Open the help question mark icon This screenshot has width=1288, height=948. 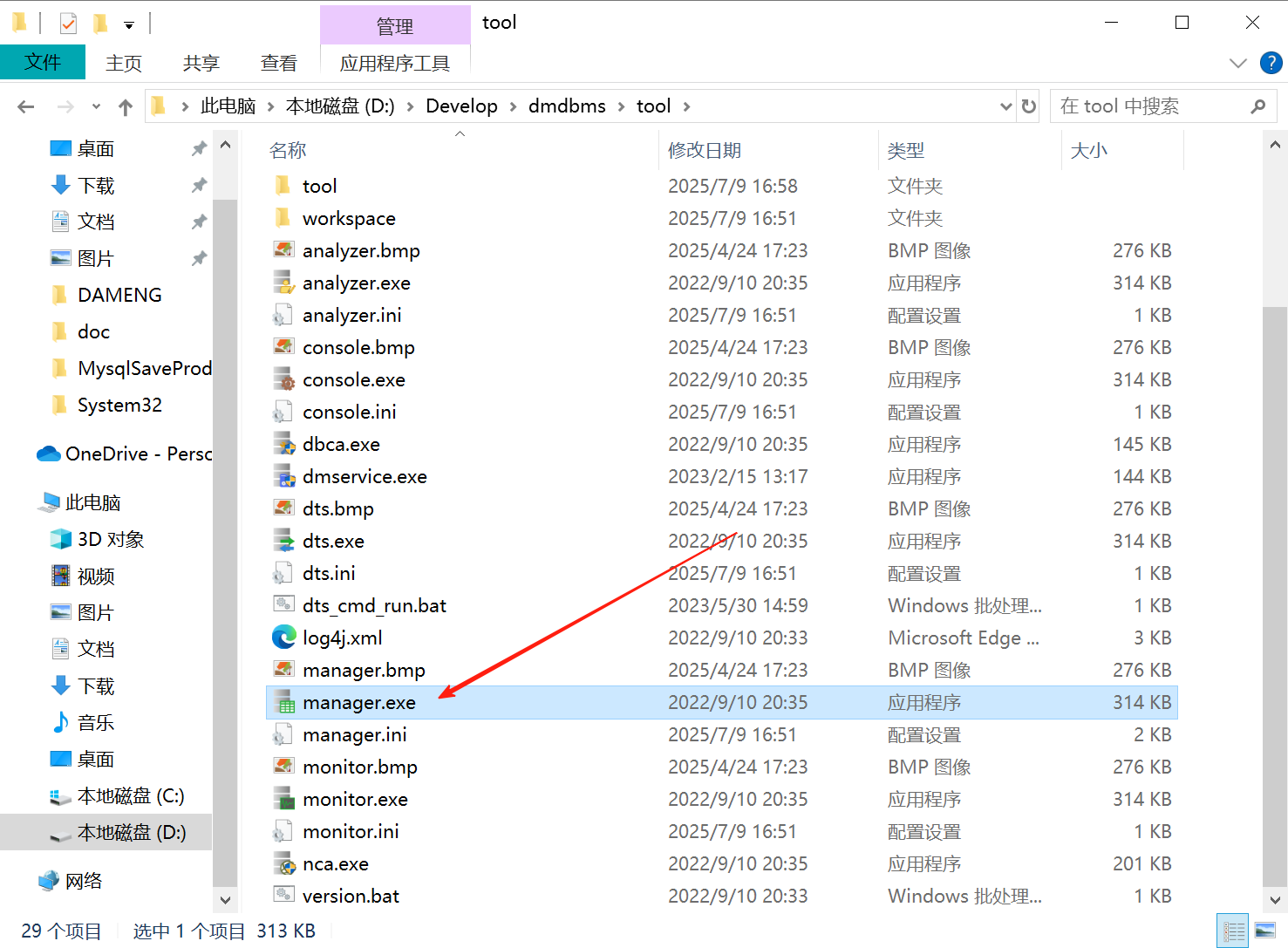(1271, 63)
